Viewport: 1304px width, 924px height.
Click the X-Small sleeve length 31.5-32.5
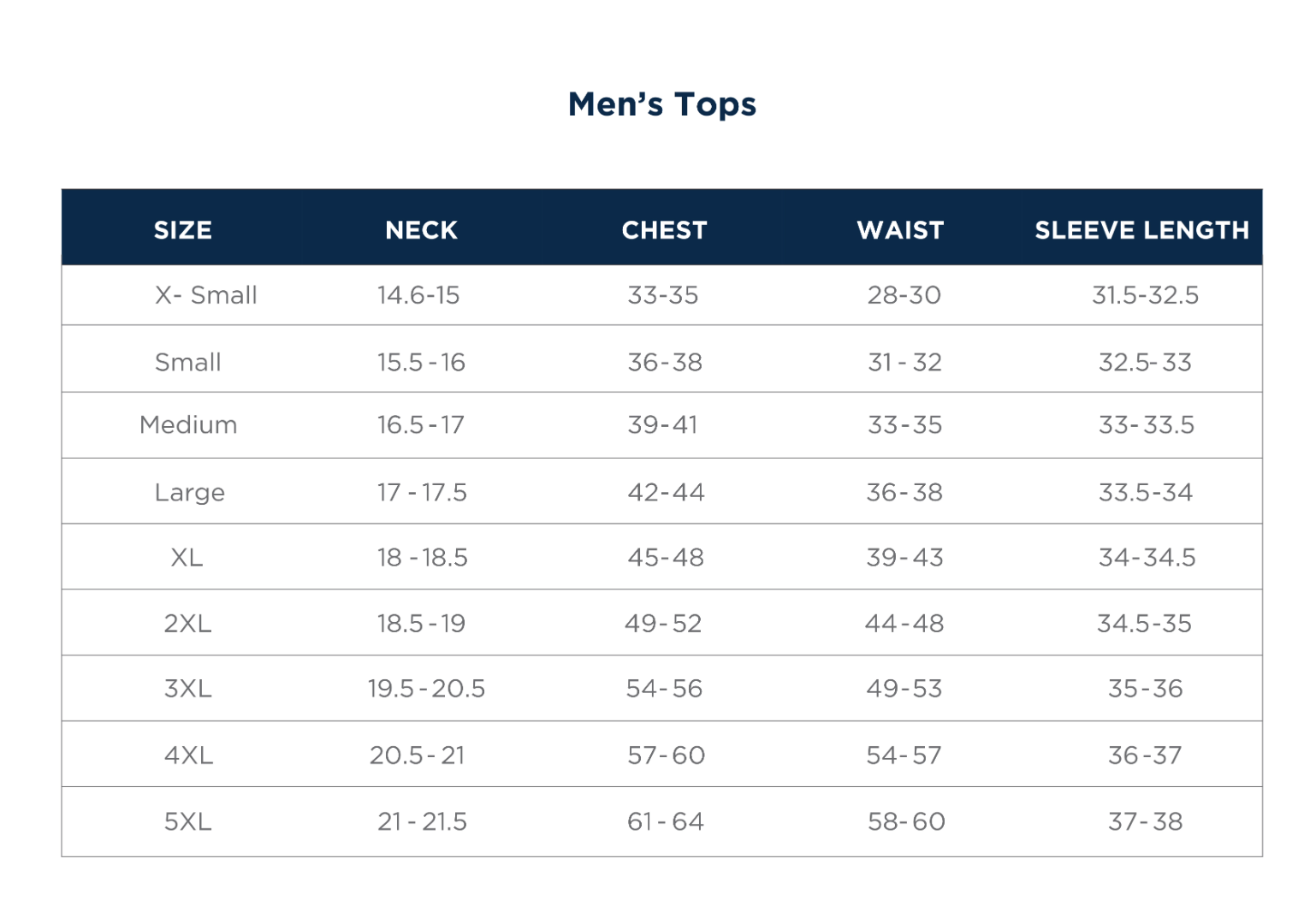pyautogui.click(x=1145, y=295)
